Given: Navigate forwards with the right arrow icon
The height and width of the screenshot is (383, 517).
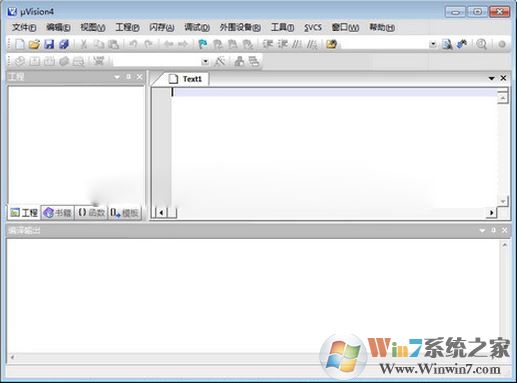Looking at the screenshot, I should tap(183, 44).
